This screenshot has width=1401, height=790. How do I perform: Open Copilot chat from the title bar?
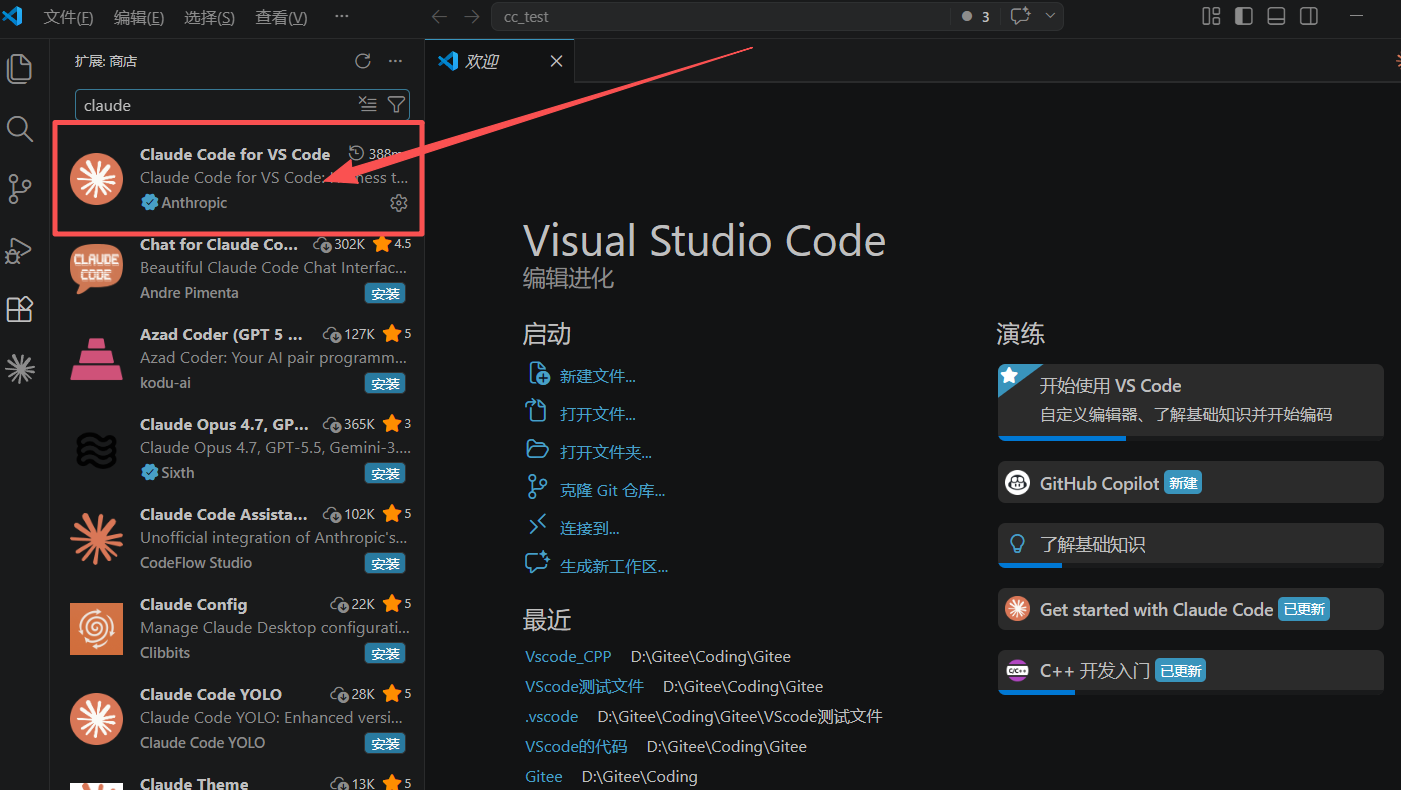tap(1020, 16)
